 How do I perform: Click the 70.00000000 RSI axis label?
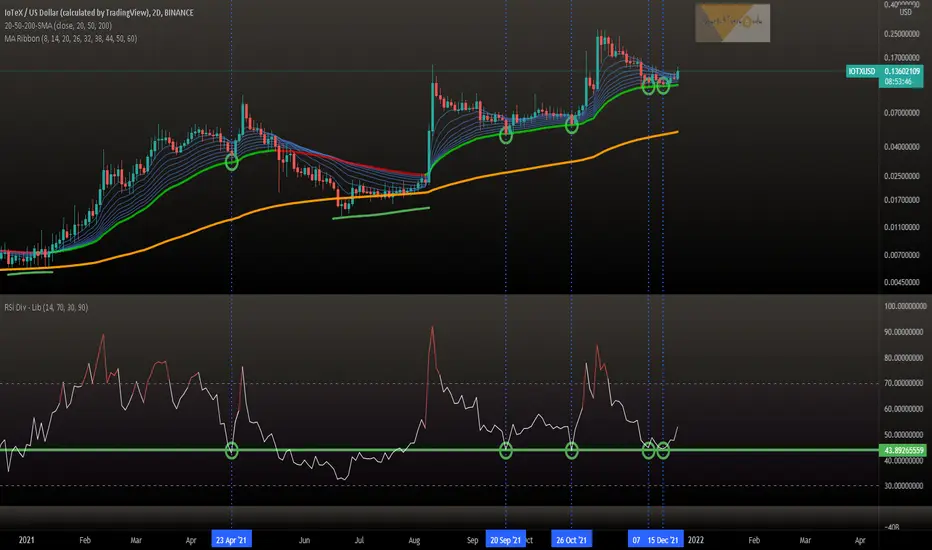click(x=903, y=383)
